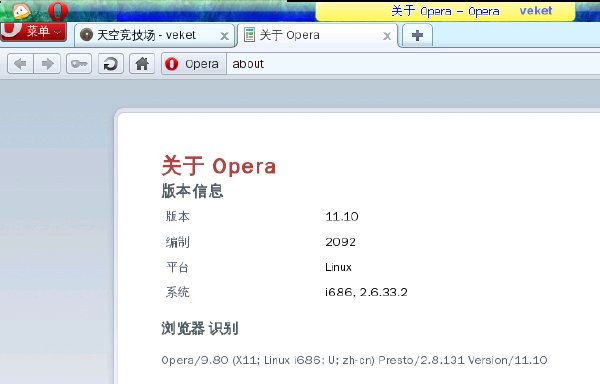Close the 天空竞技场 - veket tab

[x=225, y=36]
